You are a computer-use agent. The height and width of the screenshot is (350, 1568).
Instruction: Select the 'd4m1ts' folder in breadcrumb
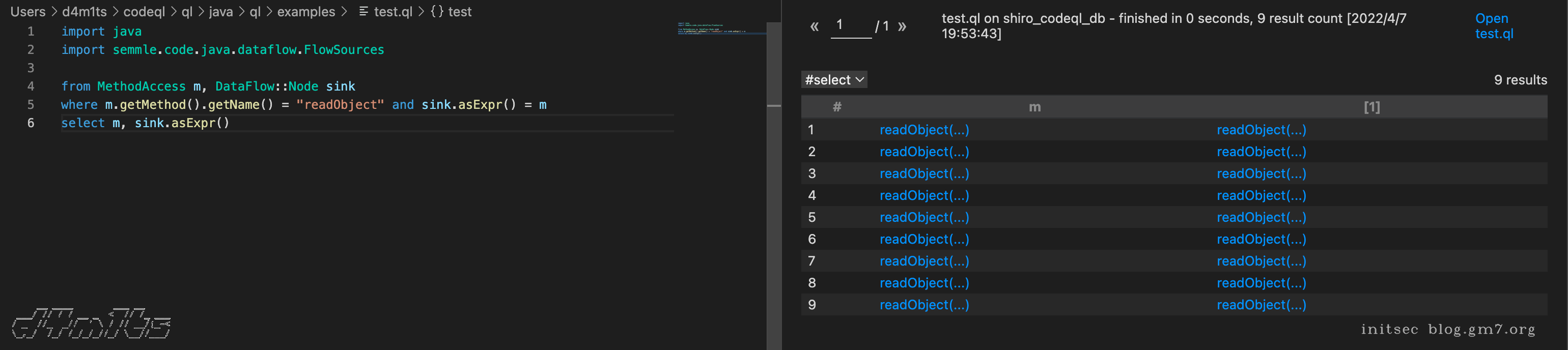tap(84, 12)
